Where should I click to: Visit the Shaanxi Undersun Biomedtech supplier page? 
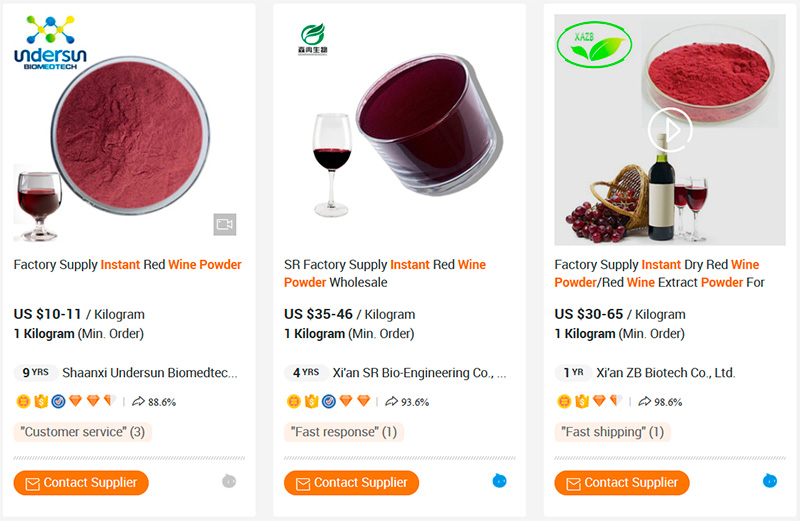150,373
